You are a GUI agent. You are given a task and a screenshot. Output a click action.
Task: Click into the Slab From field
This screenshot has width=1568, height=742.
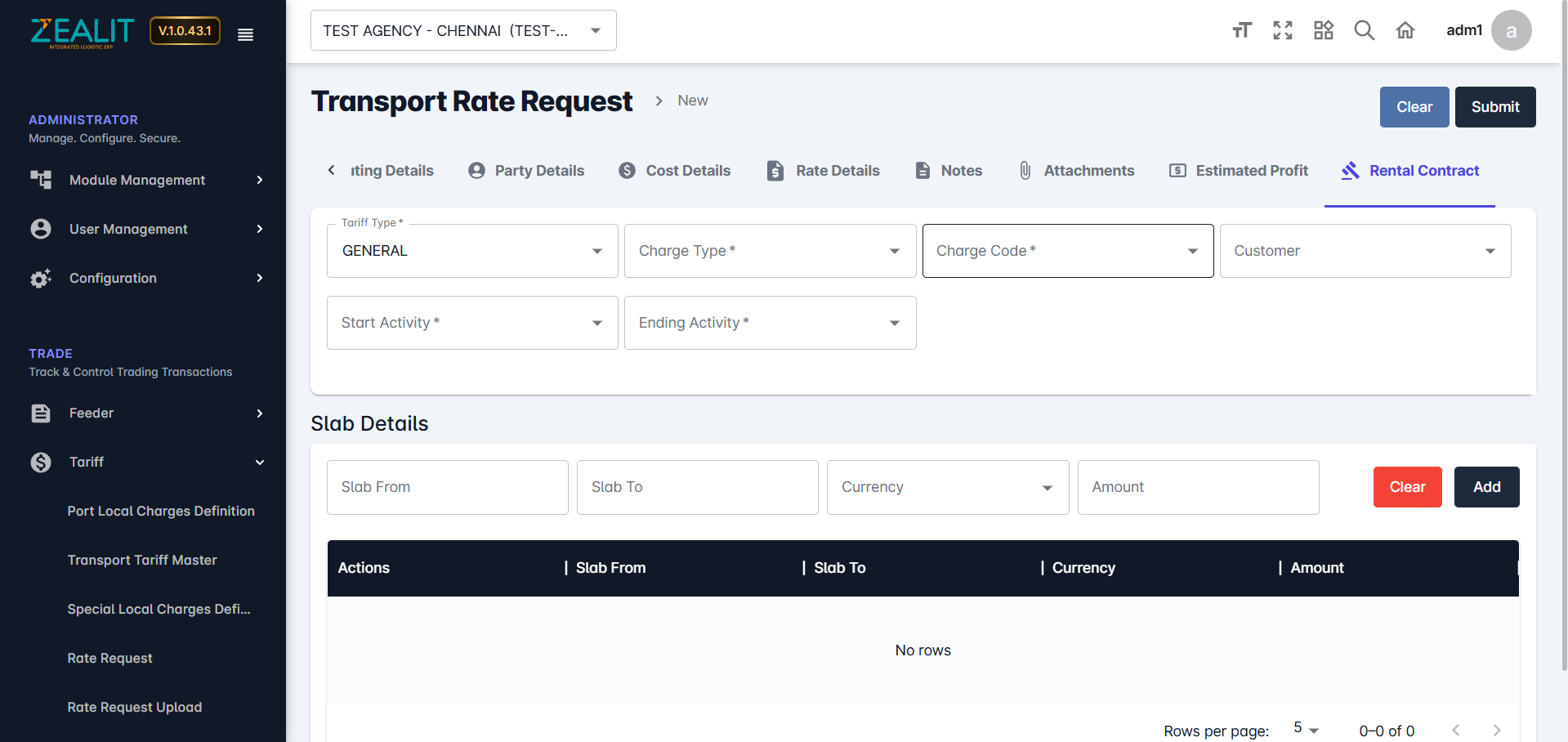(447, 487)
